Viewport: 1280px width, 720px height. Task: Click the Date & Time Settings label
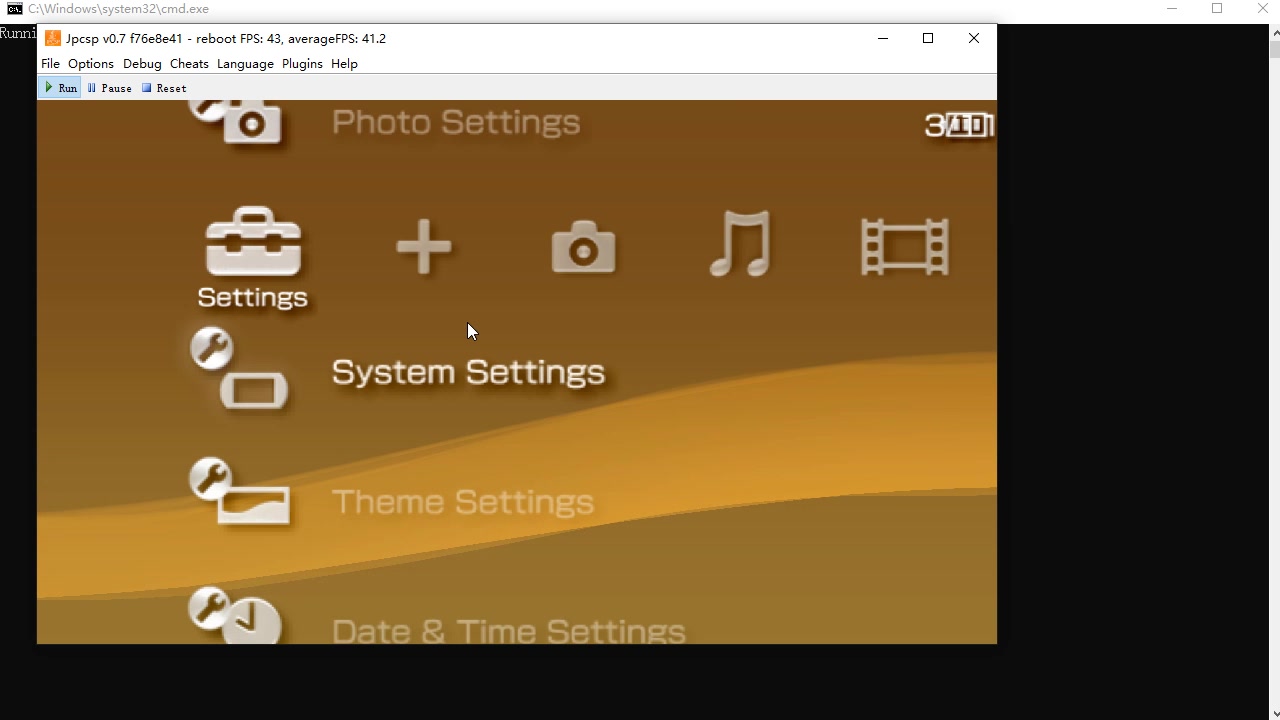coord(509,631)
